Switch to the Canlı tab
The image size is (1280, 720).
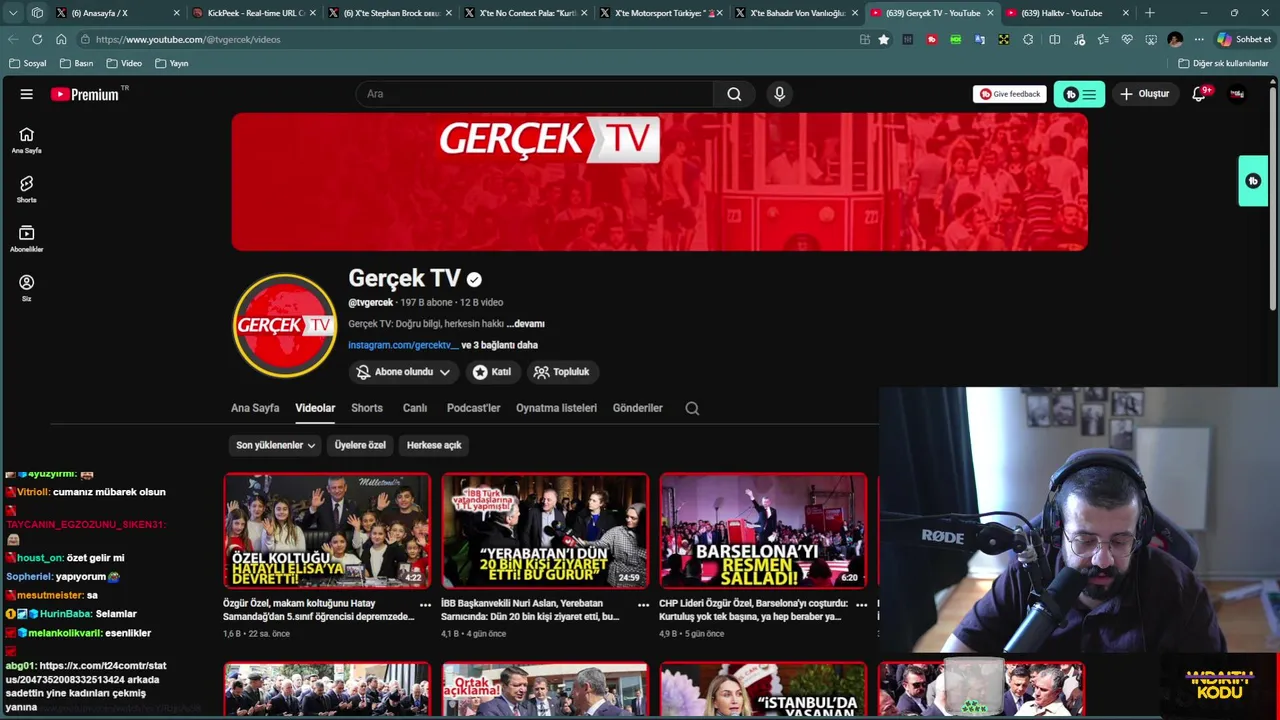coord(415,408)
